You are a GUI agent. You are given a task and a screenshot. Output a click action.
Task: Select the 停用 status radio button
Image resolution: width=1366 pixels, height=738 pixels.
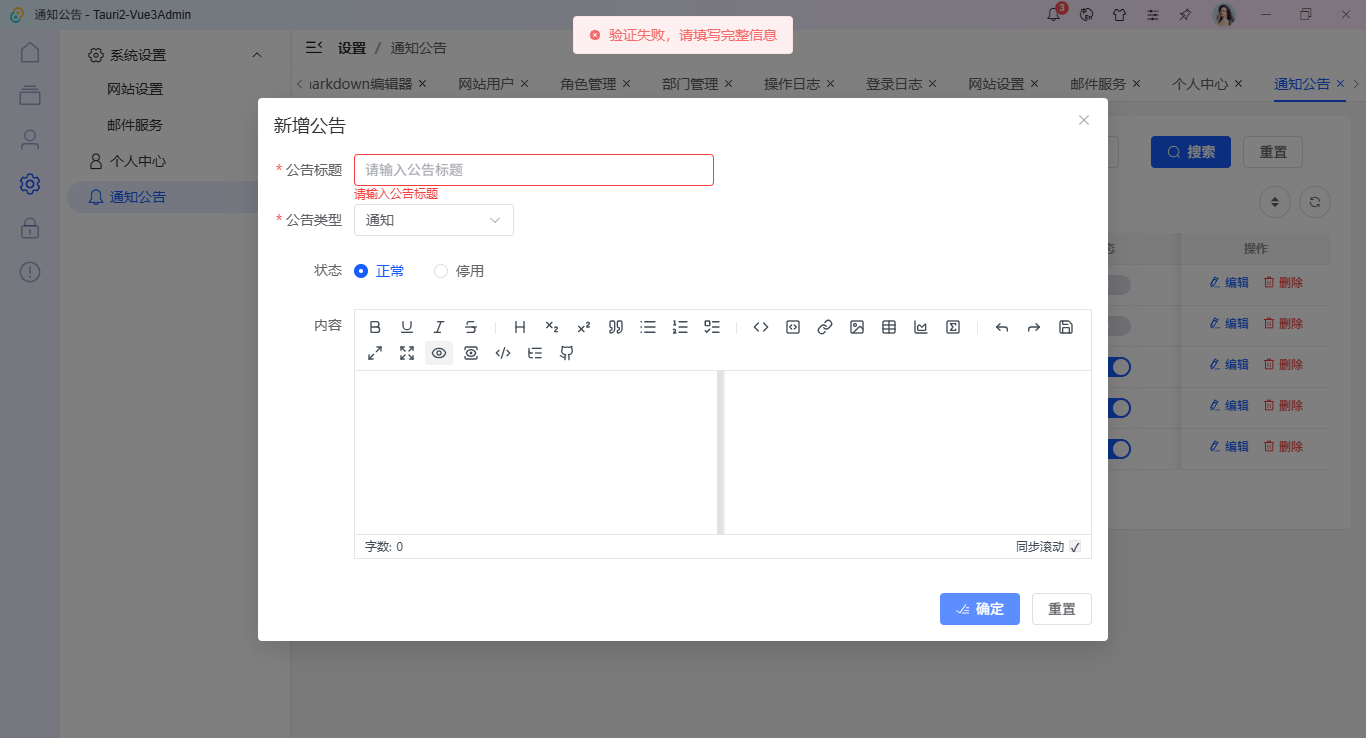441,270
